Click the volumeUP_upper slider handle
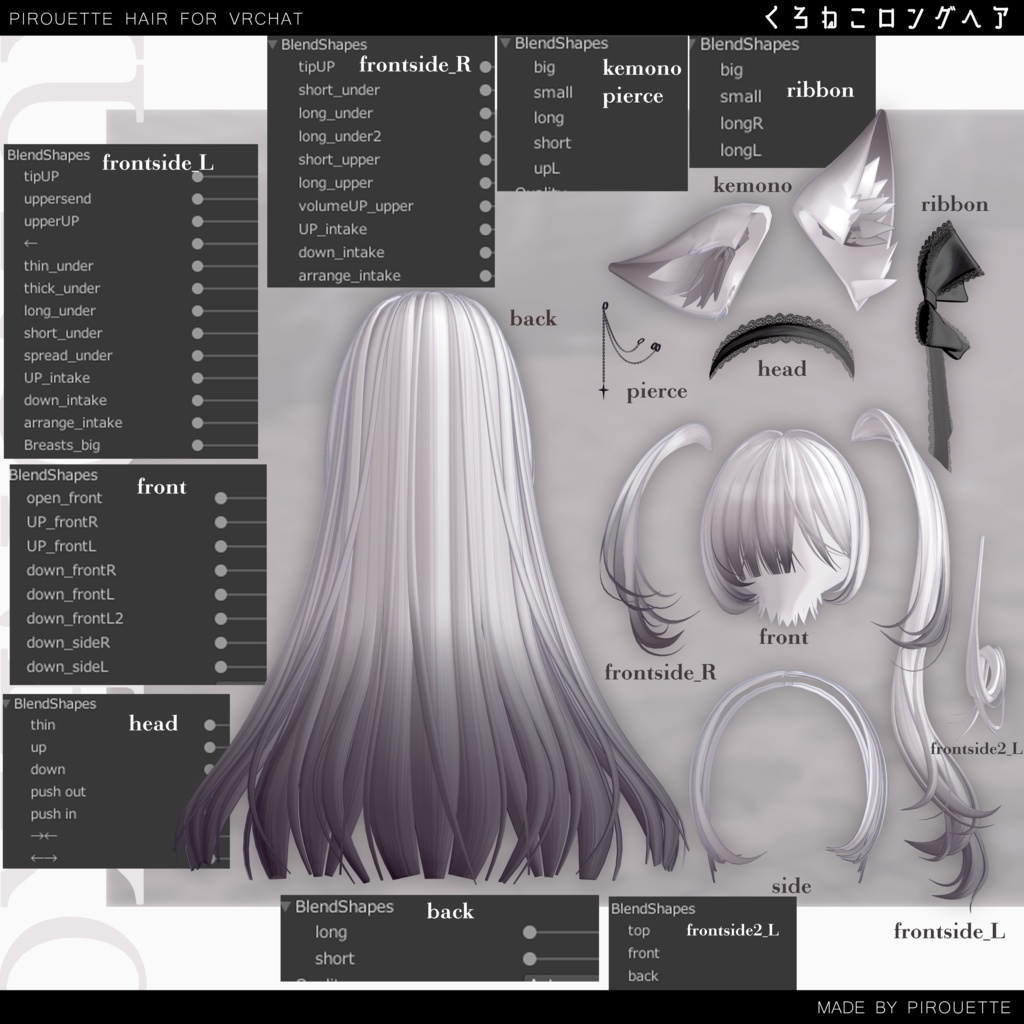The height and width of the screenshot is (1024, 1024). click(485, 206)
